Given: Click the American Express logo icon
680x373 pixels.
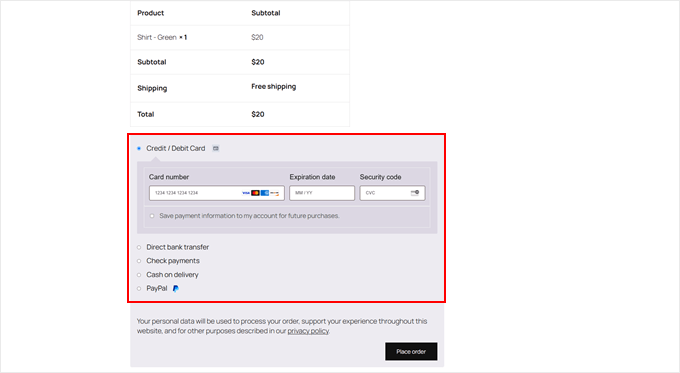Looking at the screenshot, I should coord(265,193).
